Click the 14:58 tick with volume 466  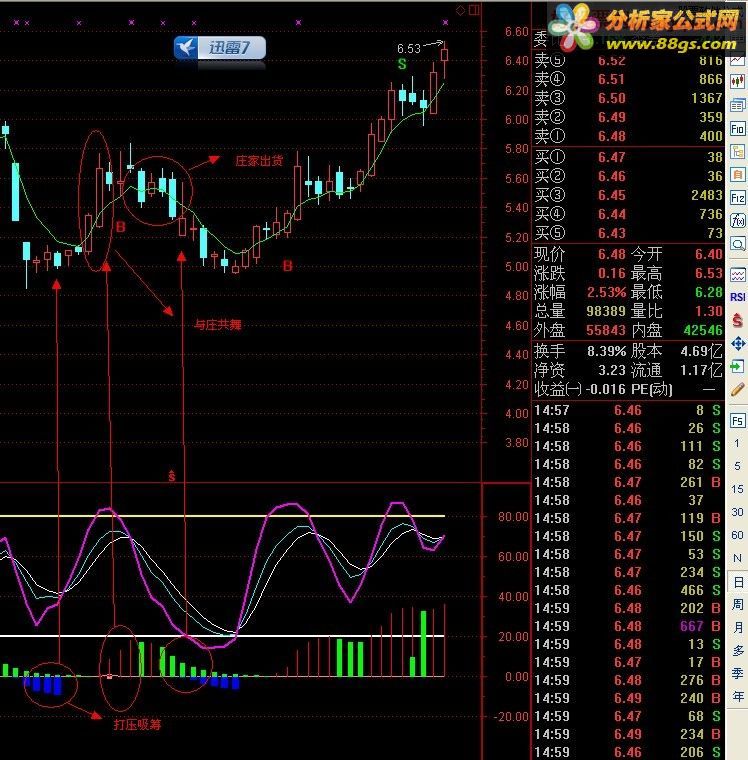point(627,590)
